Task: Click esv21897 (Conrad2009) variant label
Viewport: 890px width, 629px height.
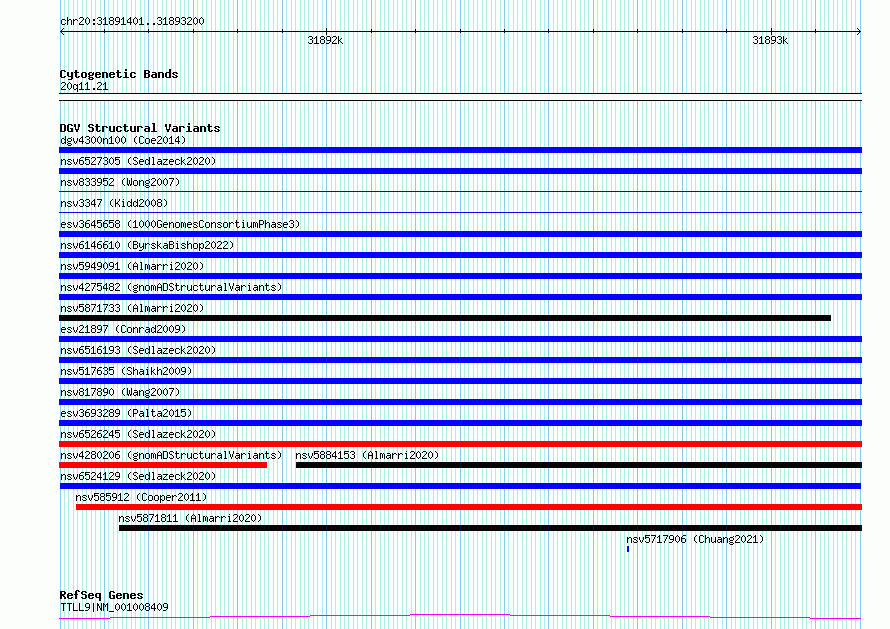Action: 123,329
